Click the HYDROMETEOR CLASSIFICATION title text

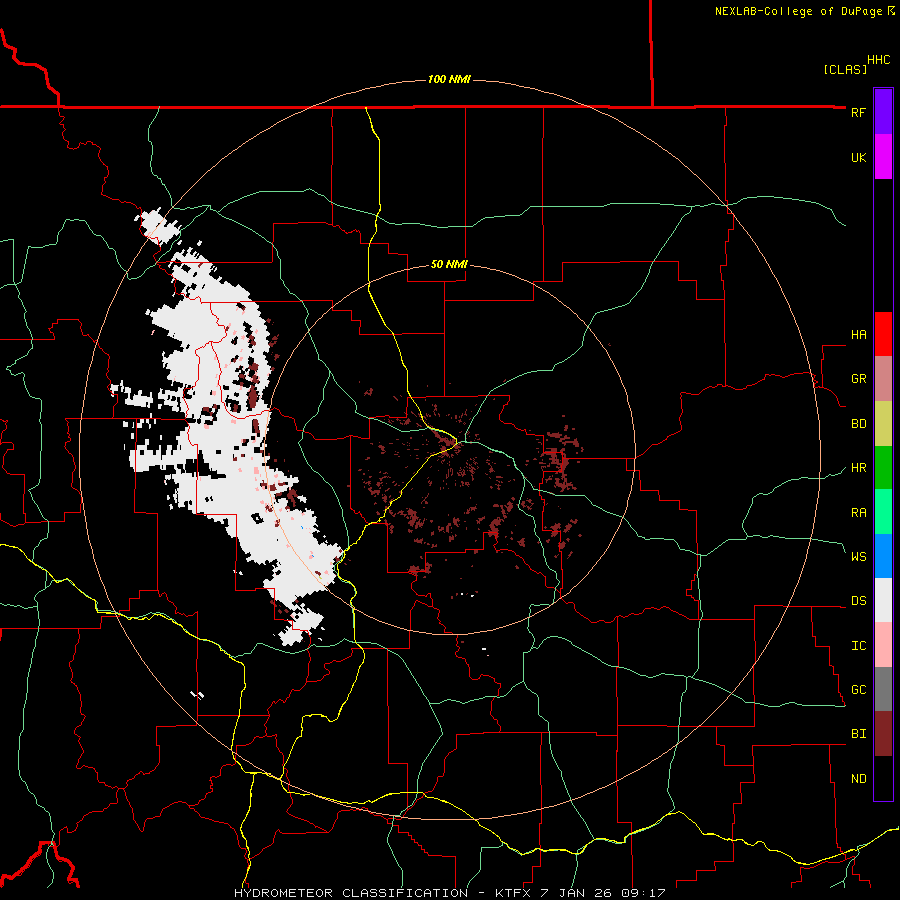click(351, 893)
